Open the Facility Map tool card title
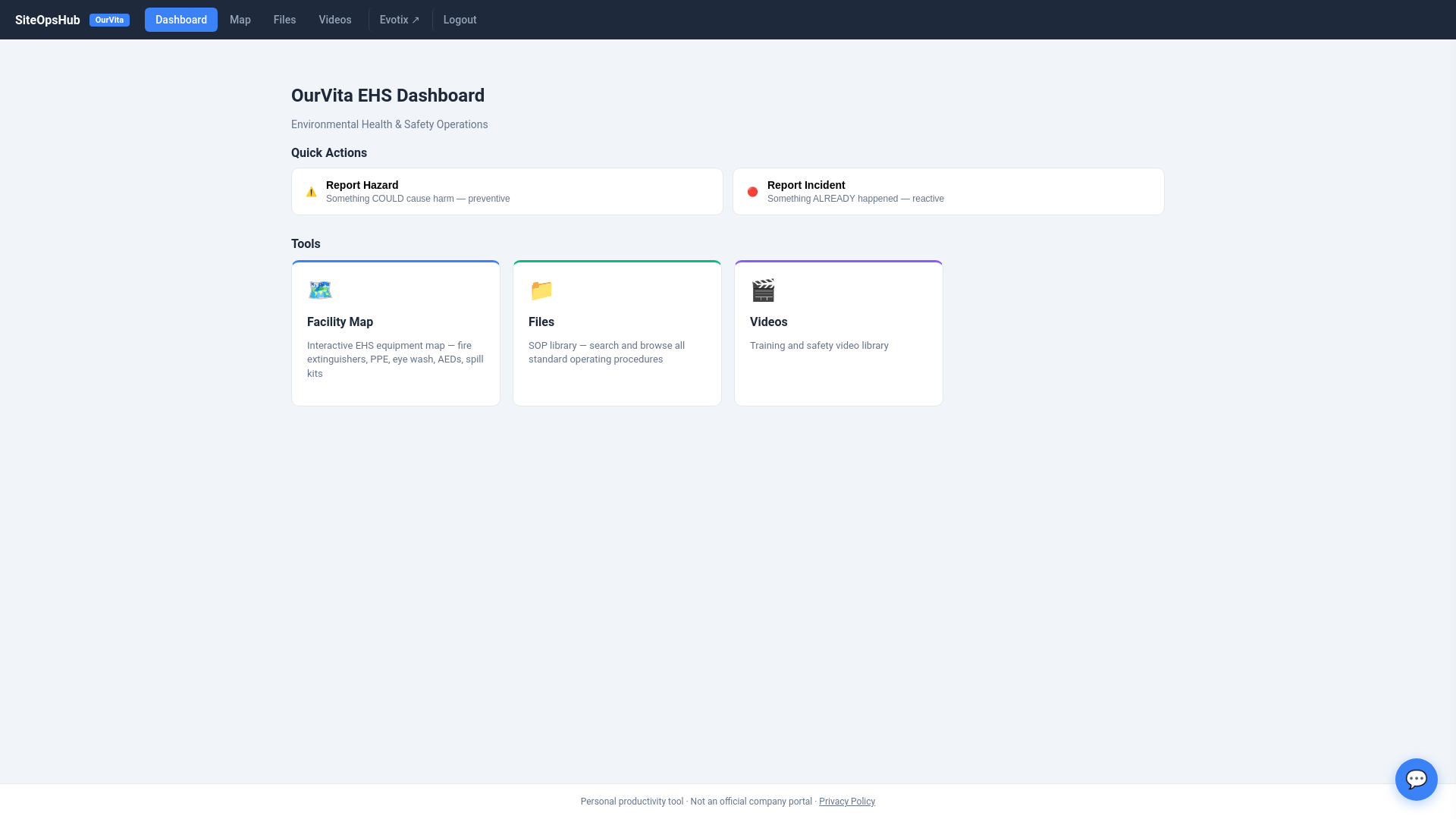This screenshot has width=1456, height=819. tap(340, 322)
